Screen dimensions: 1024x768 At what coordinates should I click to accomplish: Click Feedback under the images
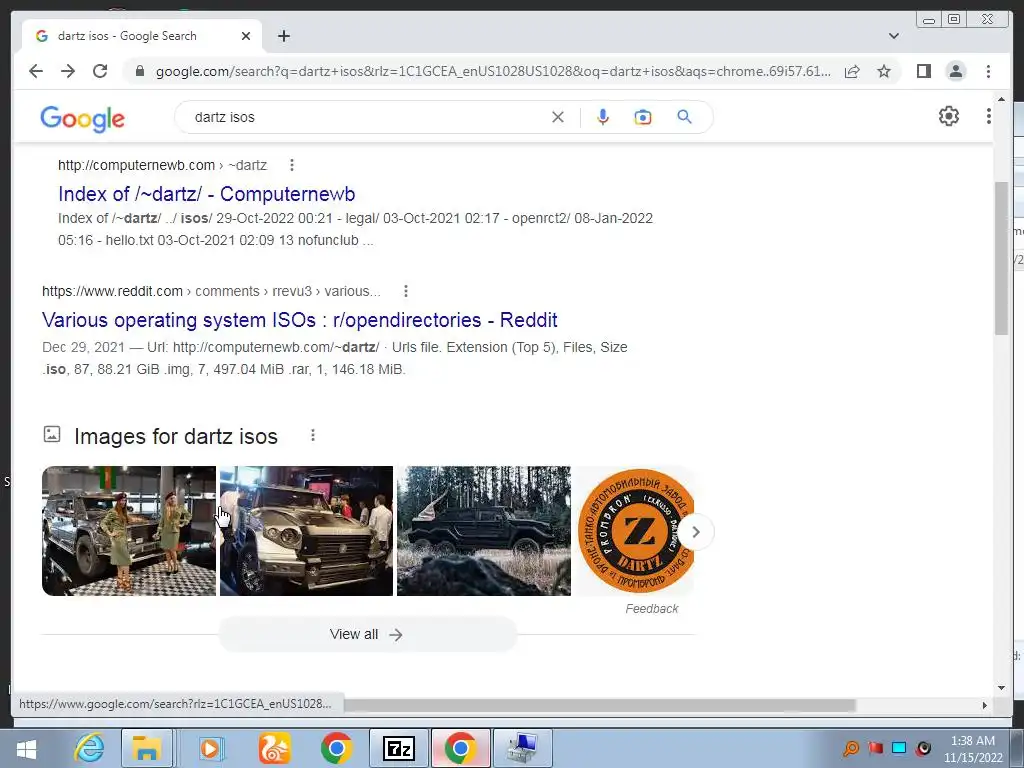[652, 609]
